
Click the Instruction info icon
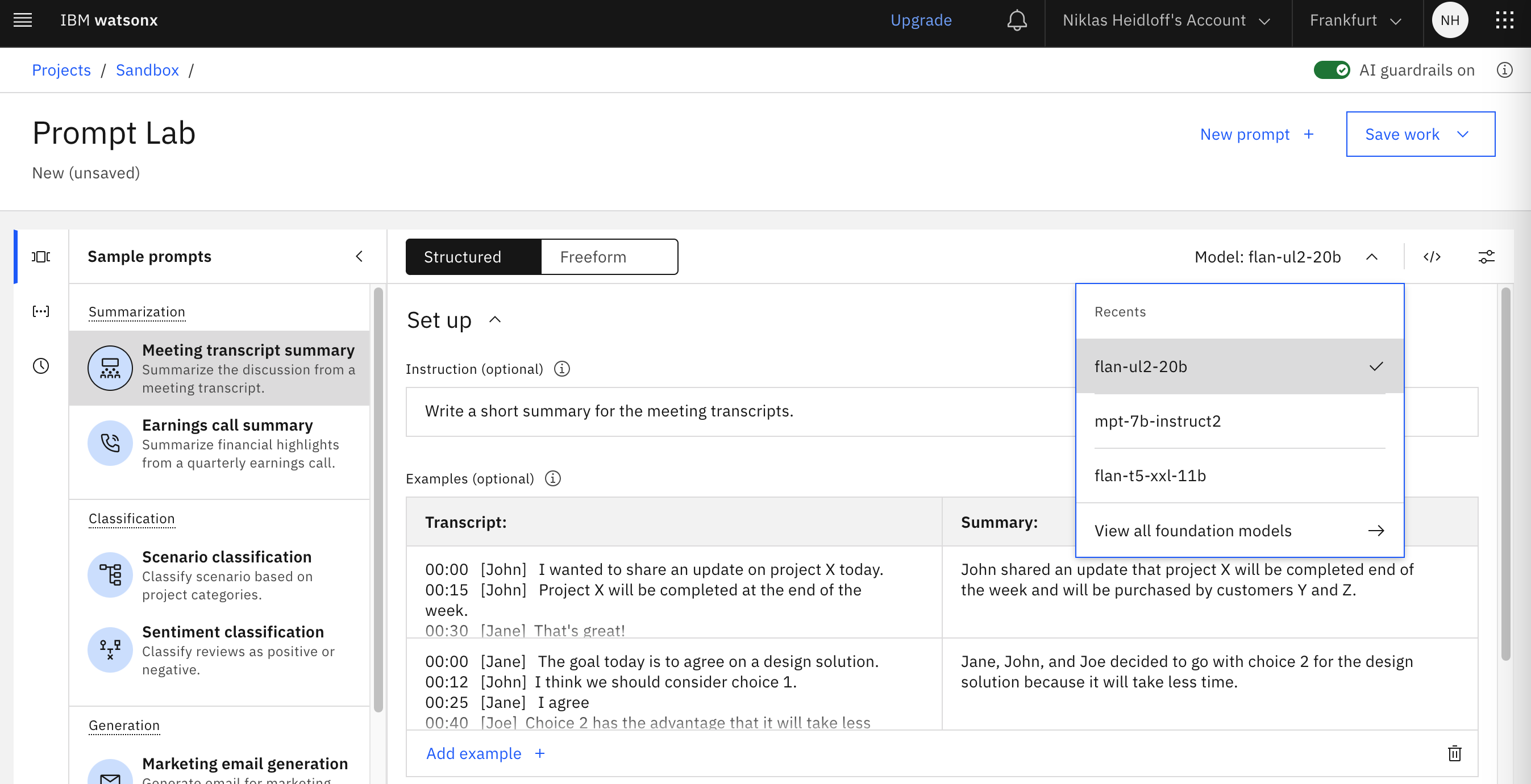[x=561, y=369]
